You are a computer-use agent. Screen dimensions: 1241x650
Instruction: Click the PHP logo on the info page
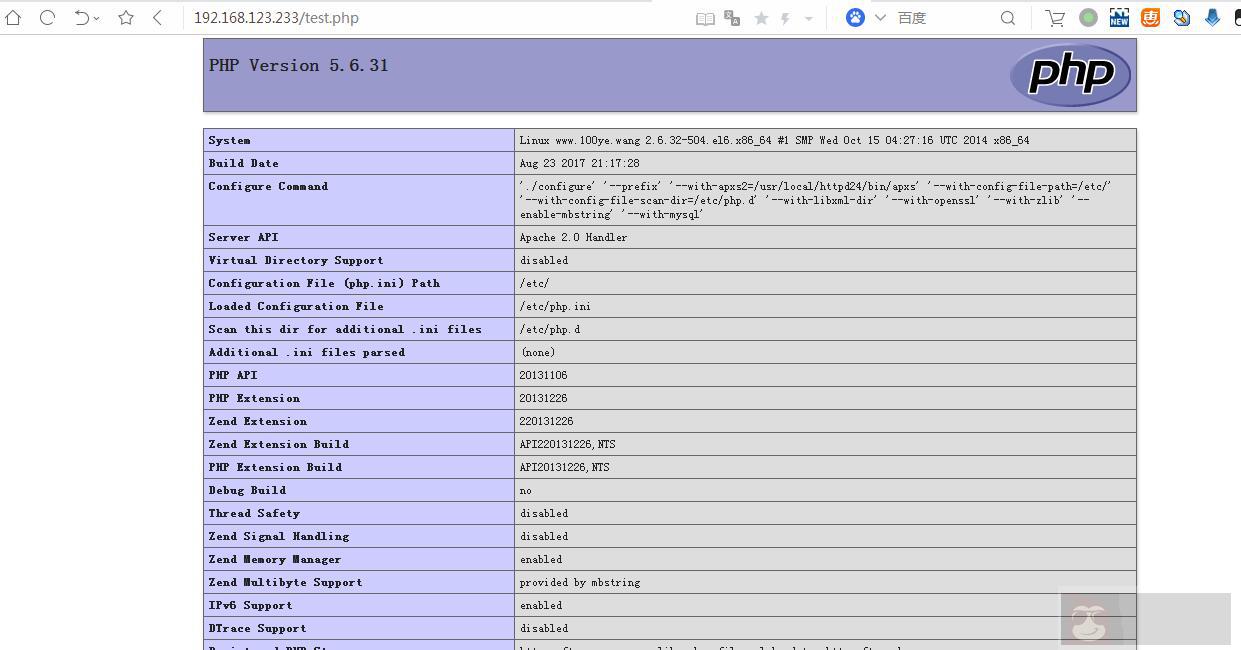click(1070, 74)
